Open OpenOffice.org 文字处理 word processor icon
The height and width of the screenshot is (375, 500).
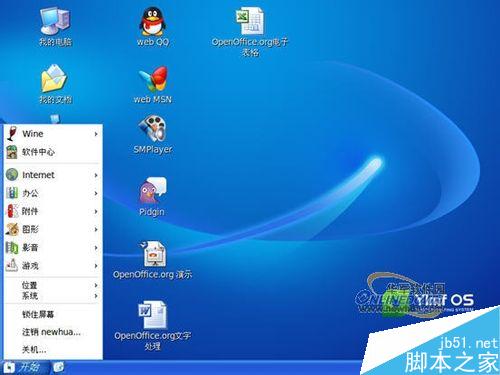coord(152,315)
